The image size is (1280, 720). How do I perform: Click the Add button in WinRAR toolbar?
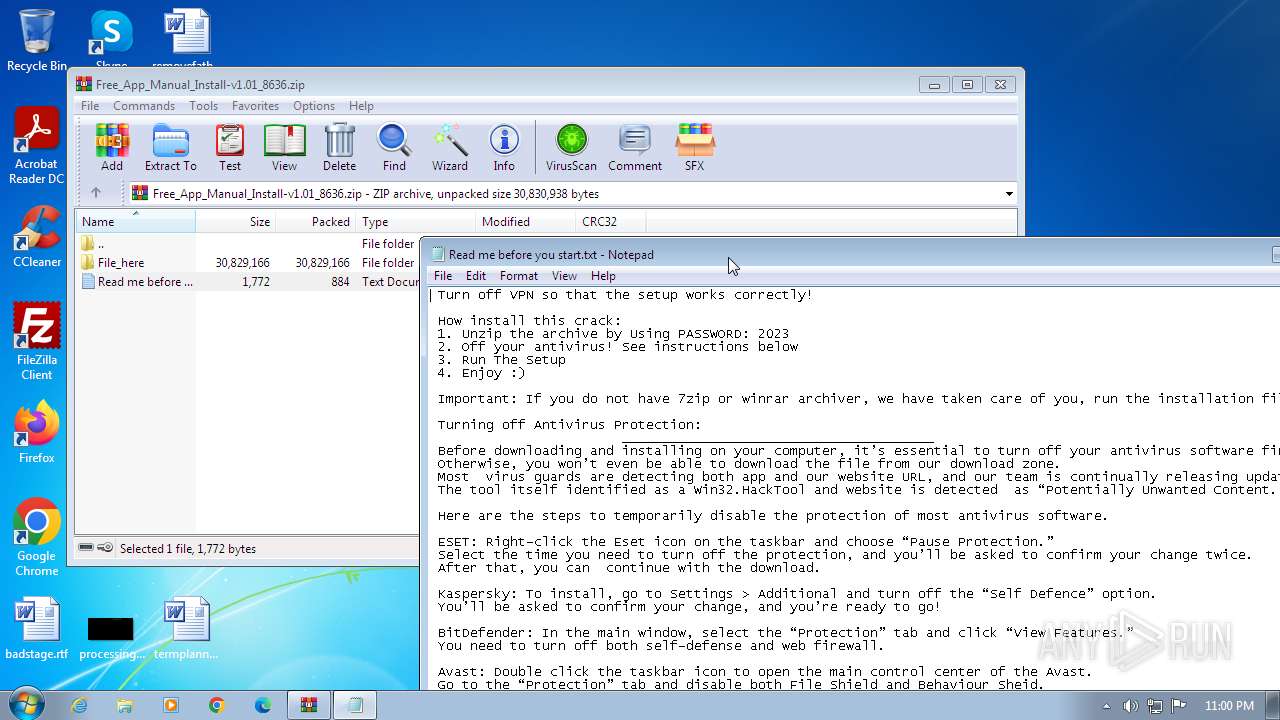pyautogui.click(x=112, y=147)
